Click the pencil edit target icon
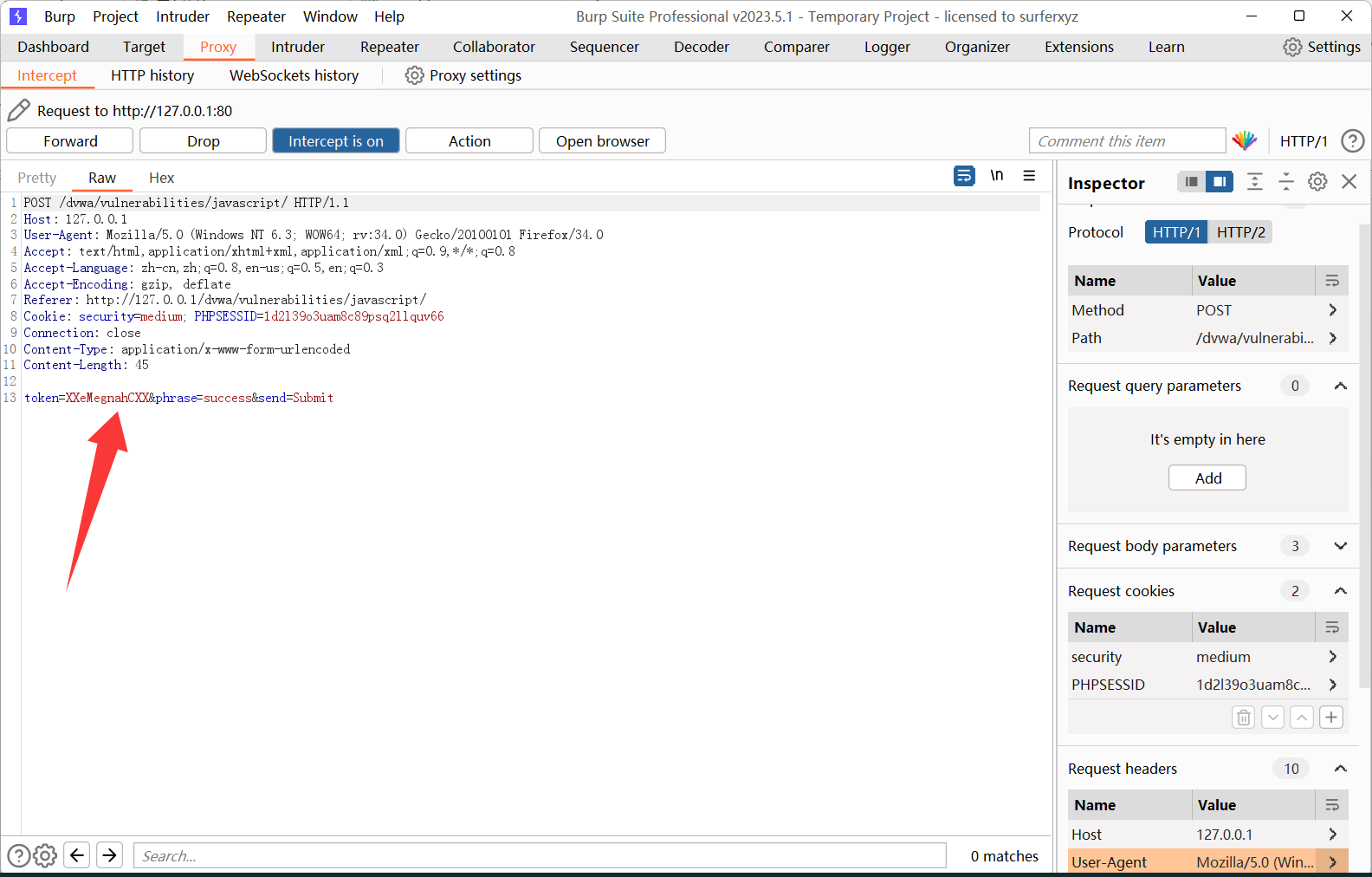This screenshot has height=877, width=1372. (x=18, y=110)
